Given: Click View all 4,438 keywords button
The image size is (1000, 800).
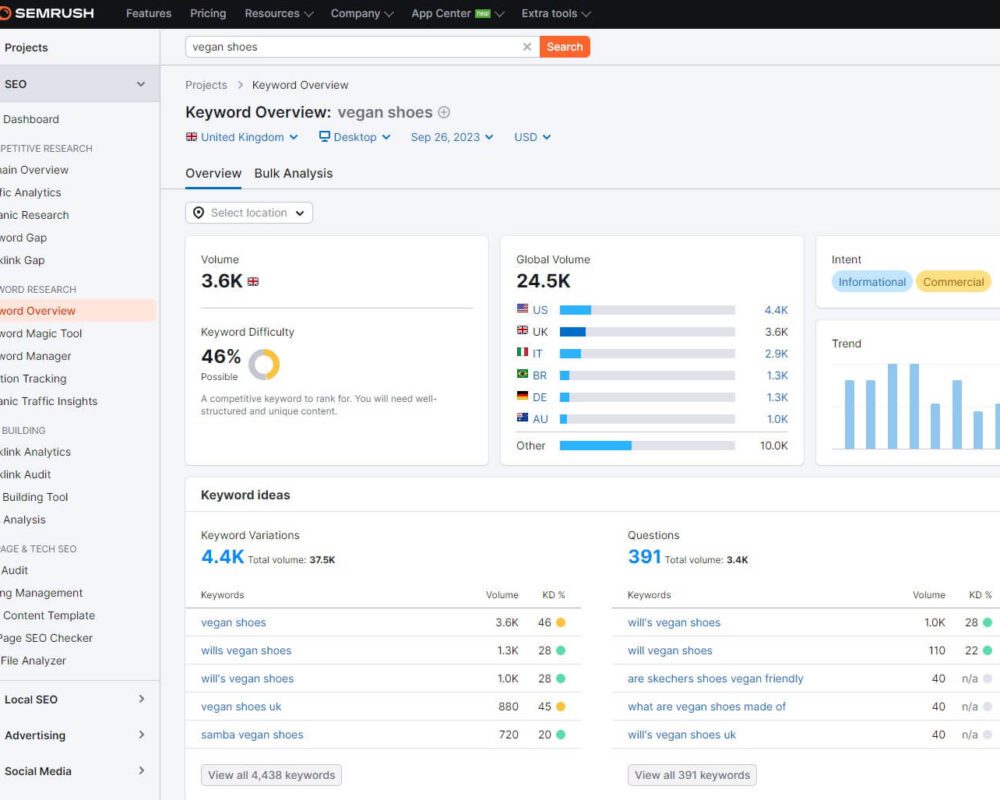Looking at the screenshot, I should coord(271,775).
